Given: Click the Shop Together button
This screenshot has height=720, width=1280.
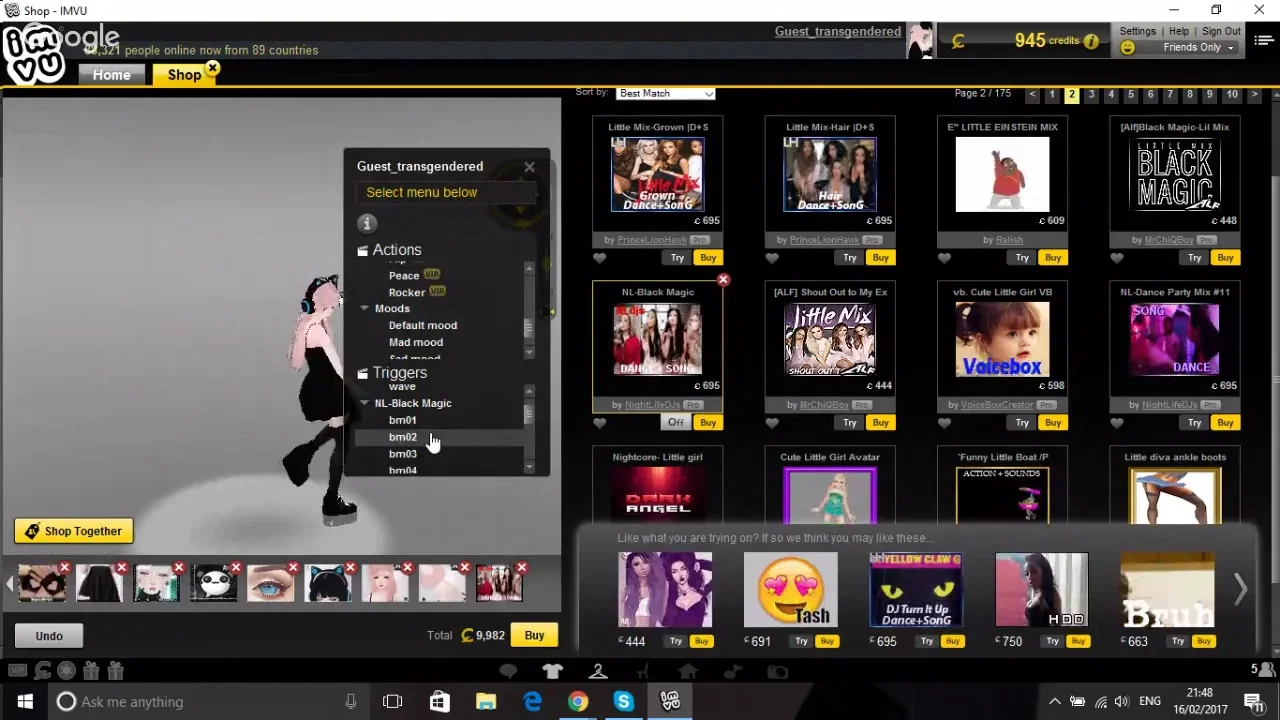Looking at the screenshot, I should [x=74, y=531].
